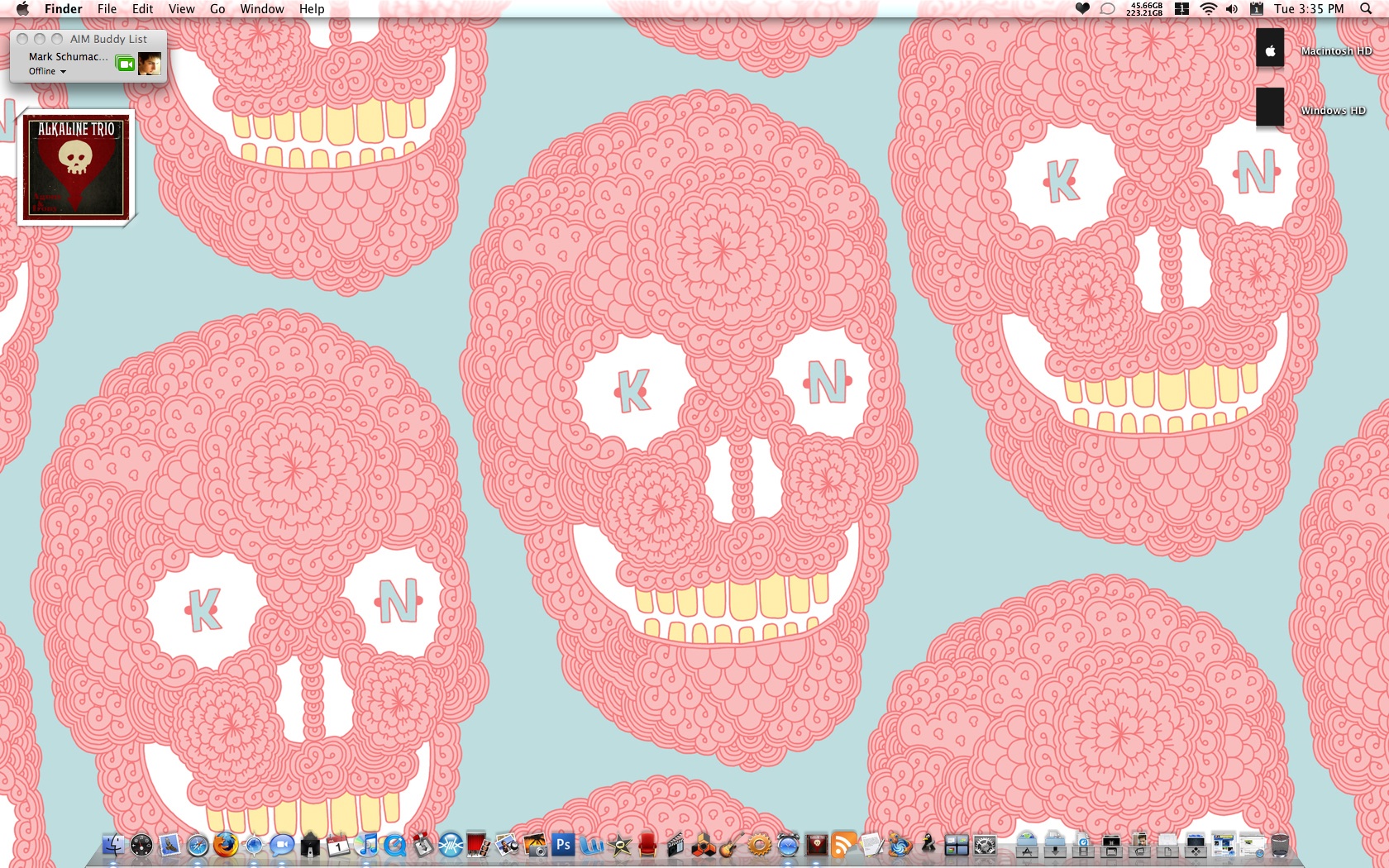1389x868 pixels.
Task: Open the View menu
Action: click(x=181, y=9)
